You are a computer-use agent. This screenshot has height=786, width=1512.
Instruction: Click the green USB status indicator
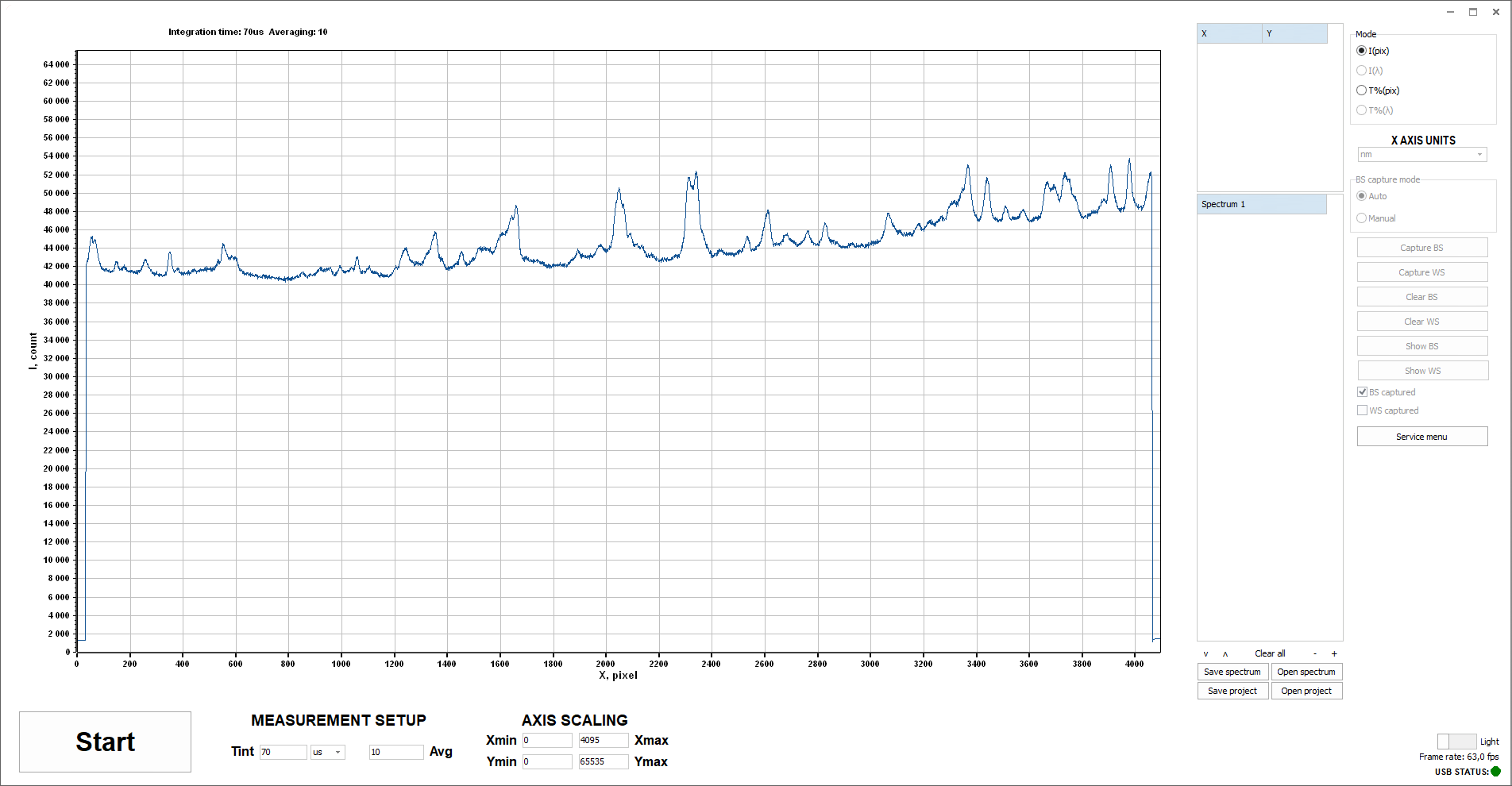pyautogui.click(x=1496, y=772)
